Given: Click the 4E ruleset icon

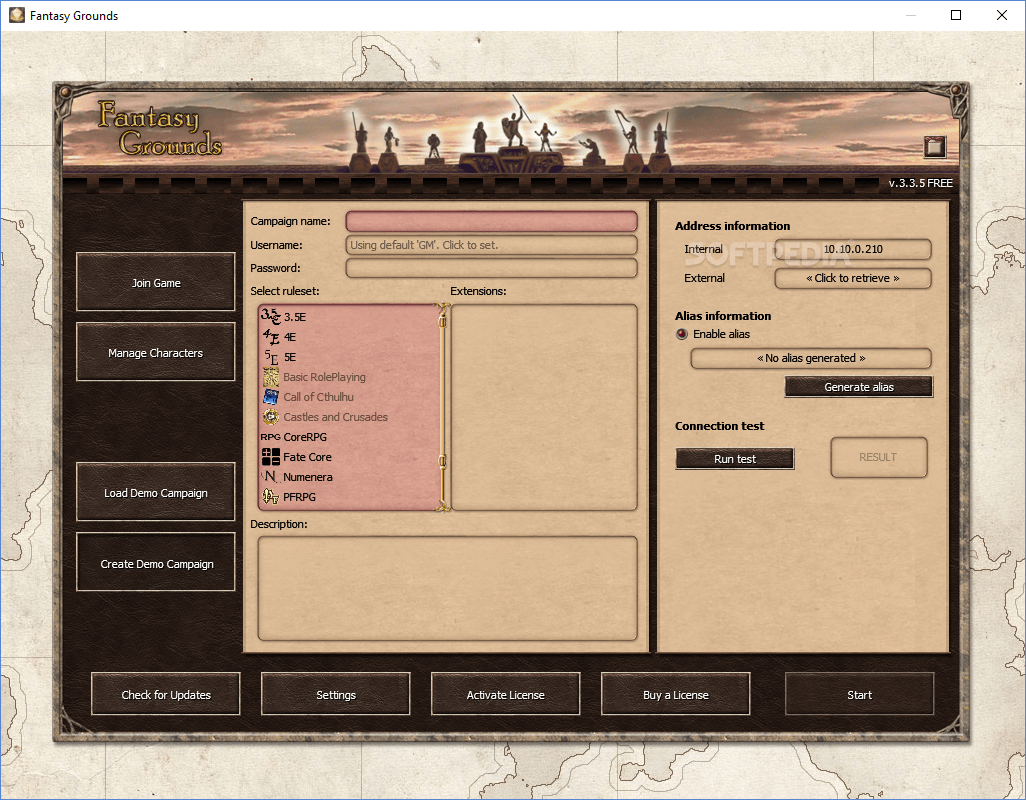Looking at the screenshot, I should click(271, 337).
